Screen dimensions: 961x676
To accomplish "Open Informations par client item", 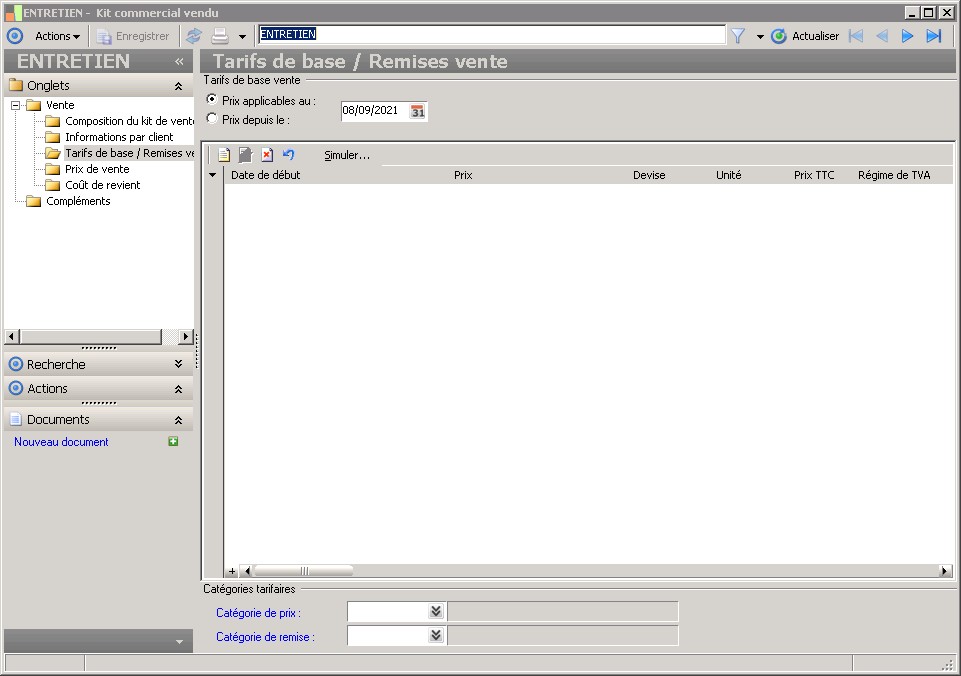I will [x=119, y=137].
